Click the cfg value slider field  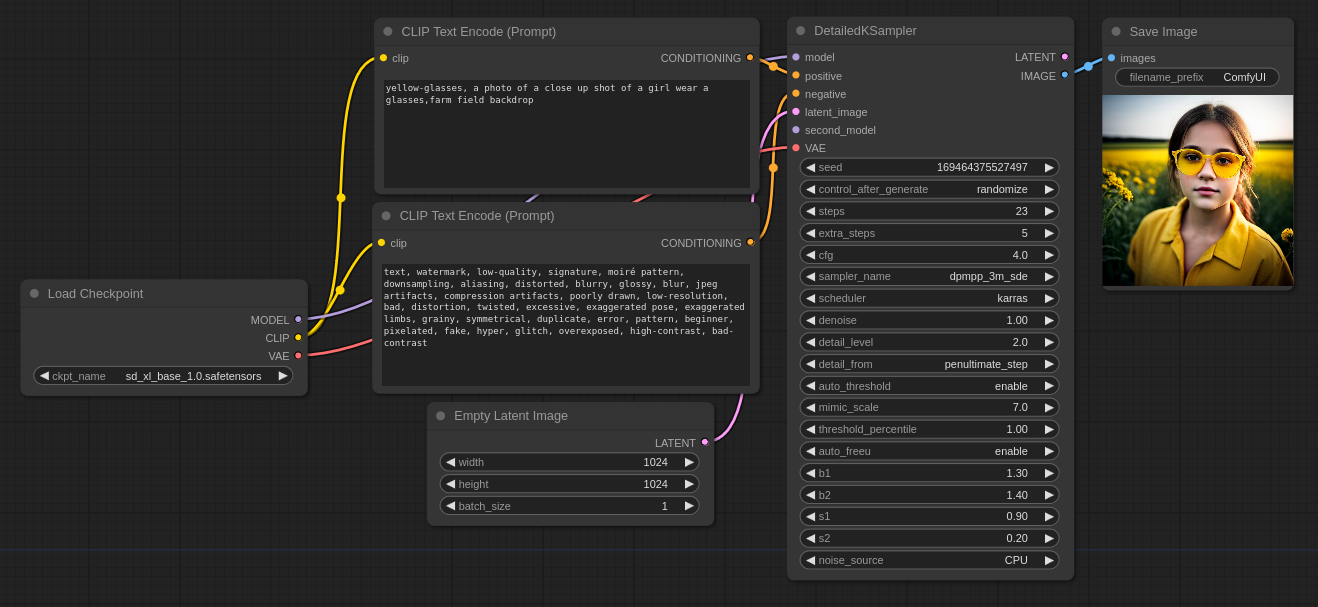928,255
